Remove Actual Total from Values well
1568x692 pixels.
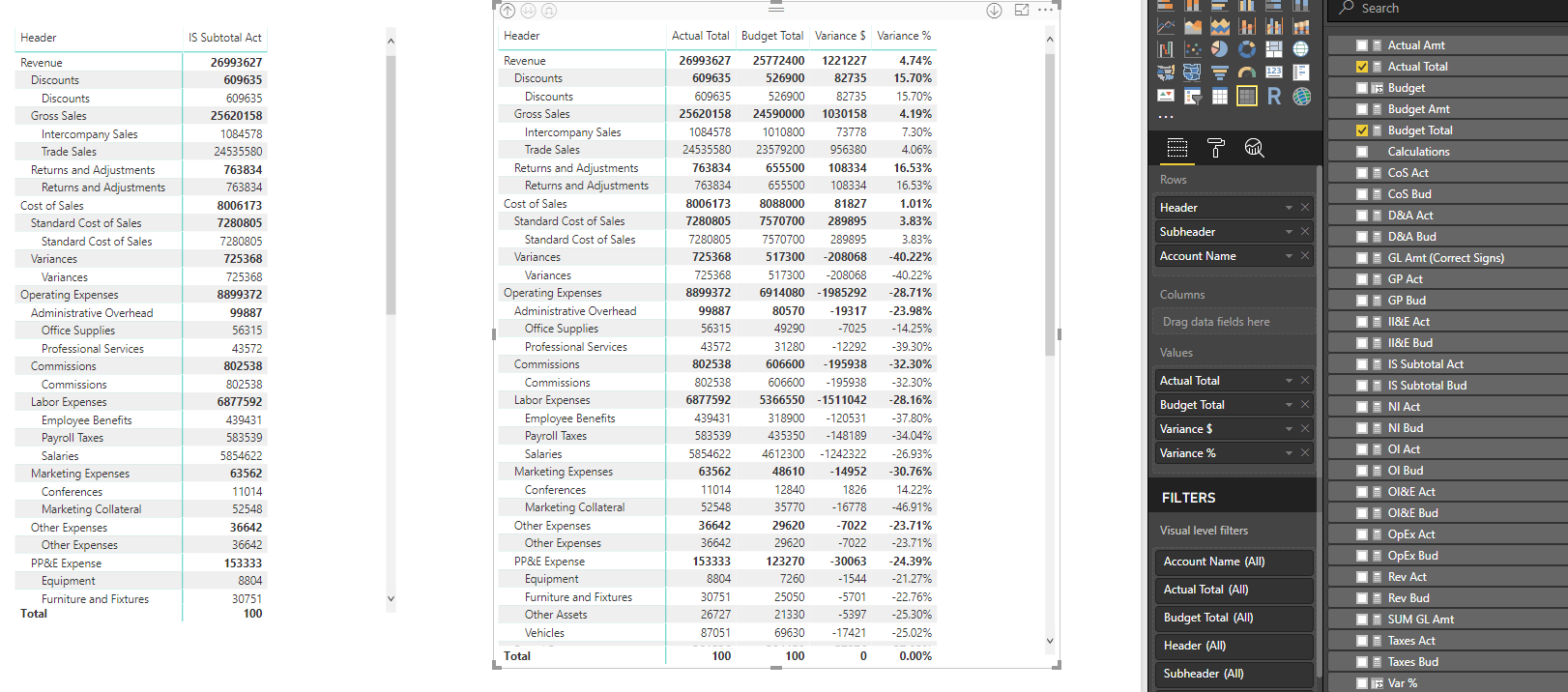1305,381
